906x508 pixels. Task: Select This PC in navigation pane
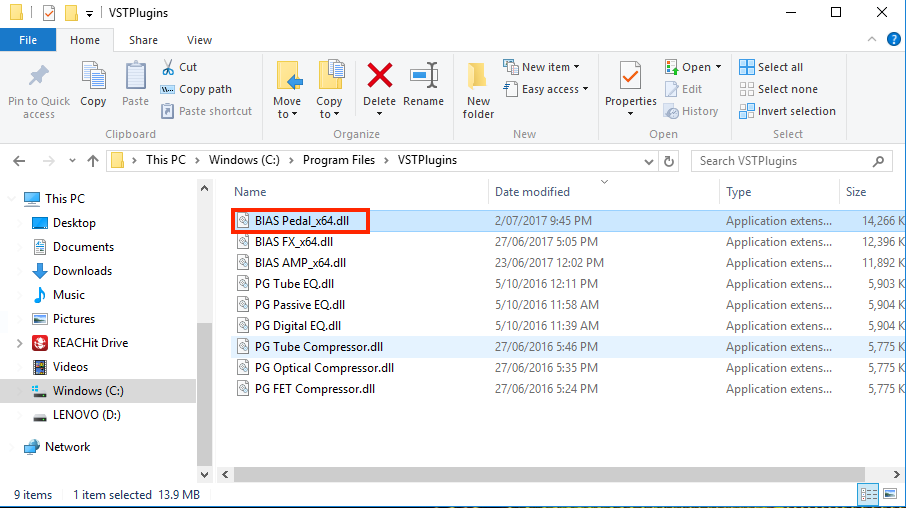coord(65,198)
